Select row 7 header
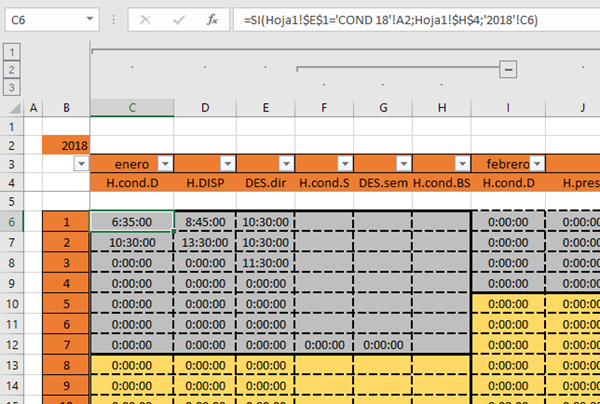 pyautogui.click(x=11, y=243)
